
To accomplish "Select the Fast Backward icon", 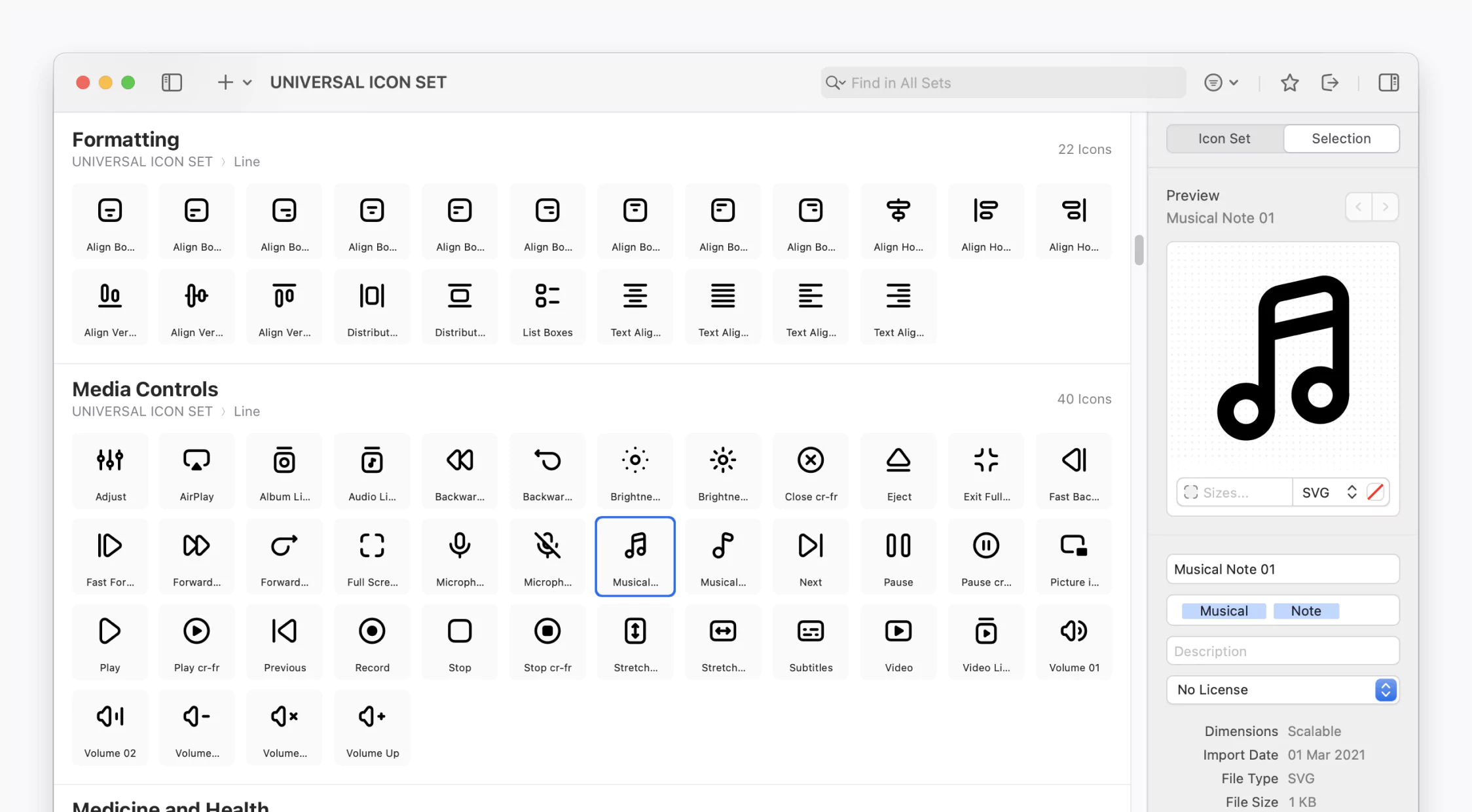I will click(1074, 471).
